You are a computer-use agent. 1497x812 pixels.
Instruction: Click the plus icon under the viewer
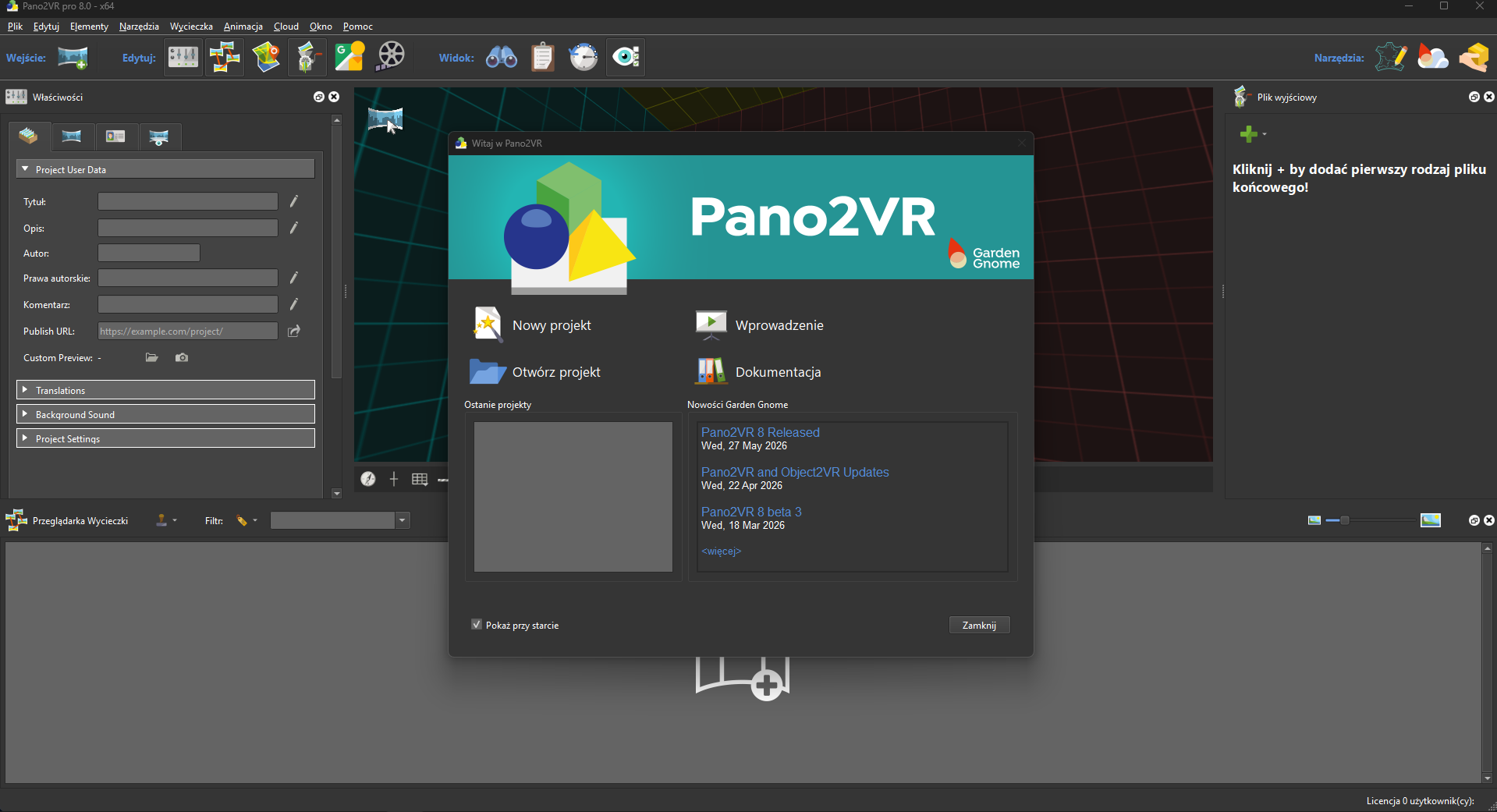(394, 479)
